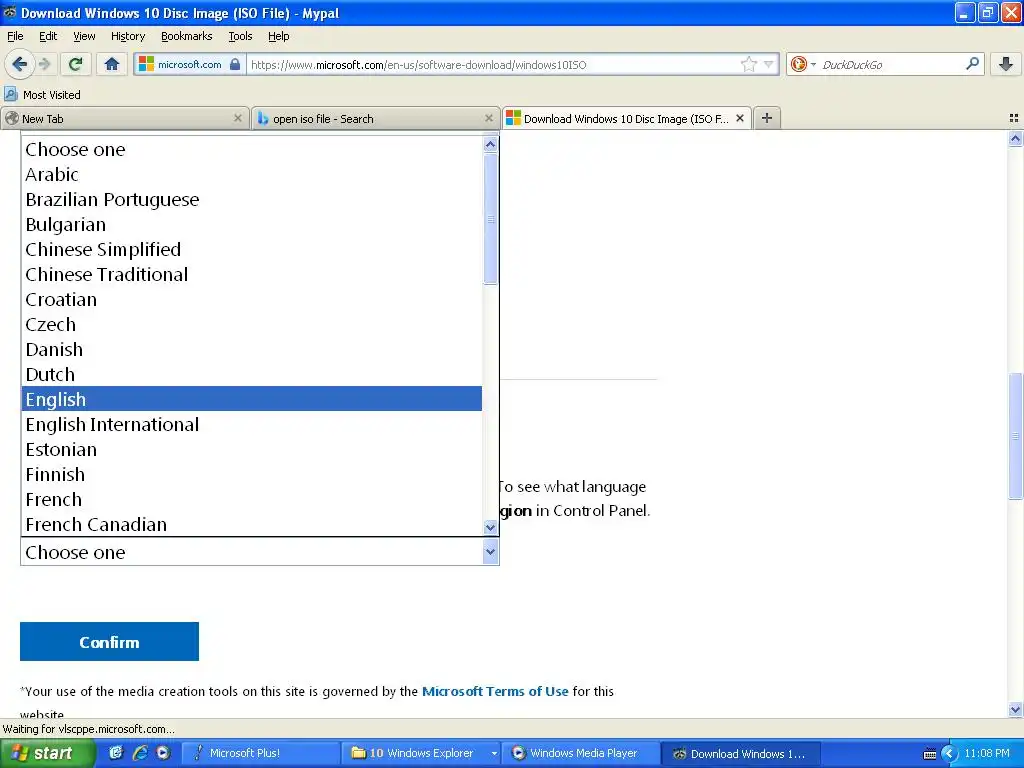The width and height of the screenshot is (1024, 768).
Task: Open the DuckDuckGo search engine selector
Action: click(803, 64)
